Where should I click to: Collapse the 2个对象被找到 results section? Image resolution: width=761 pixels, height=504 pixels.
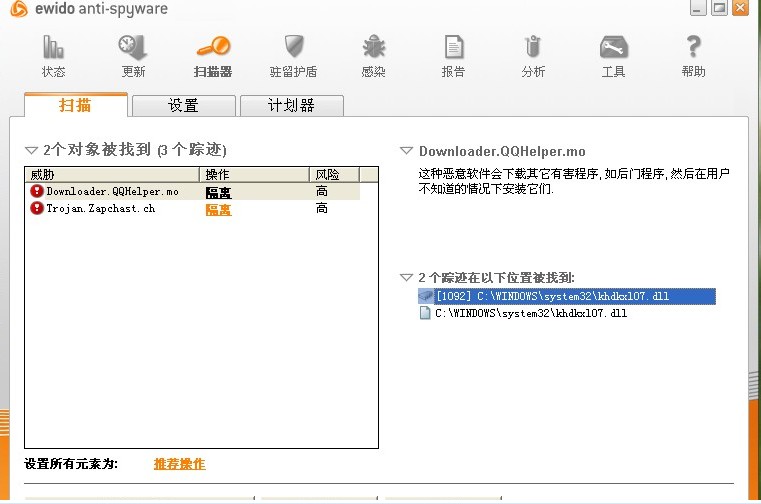[31, 150]
